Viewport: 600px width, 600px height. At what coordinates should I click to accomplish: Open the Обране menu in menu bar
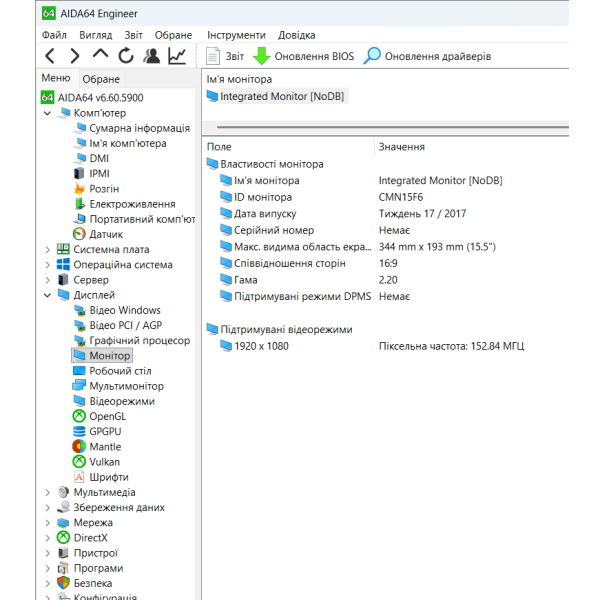[x=173, y=35]
